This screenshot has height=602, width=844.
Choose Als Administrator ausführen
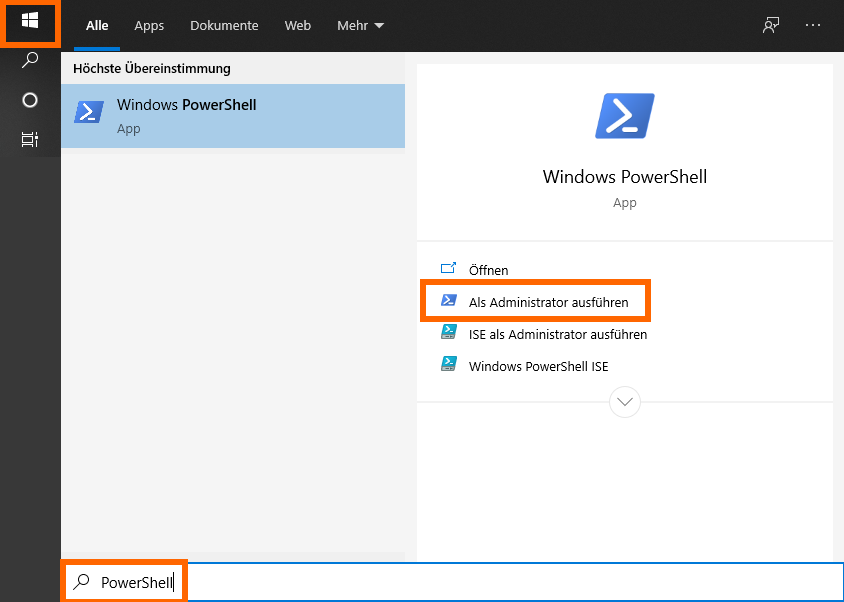pos(548,302)
